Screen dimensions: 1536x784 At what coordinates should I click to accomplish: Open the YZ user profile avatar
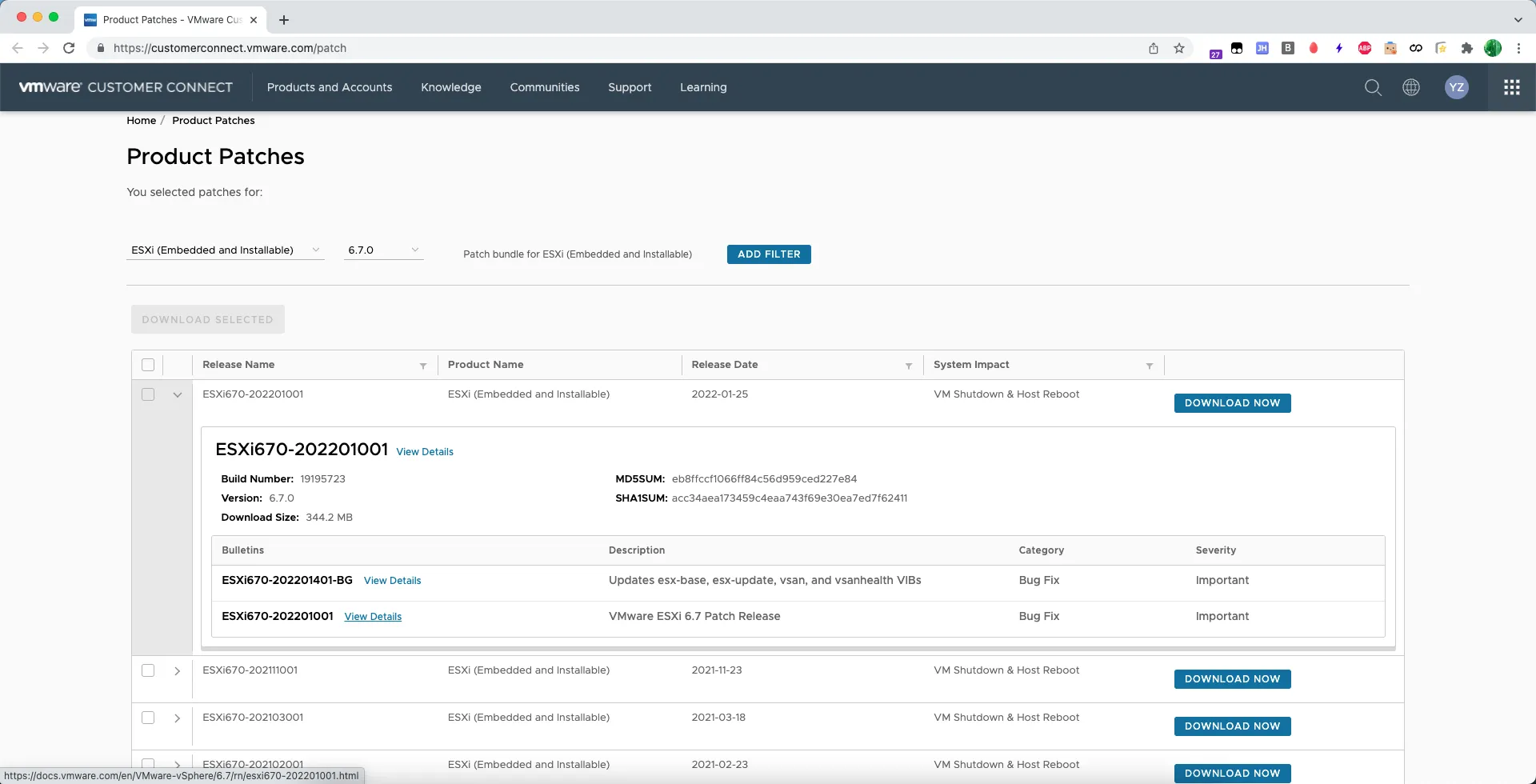[x=1457, y=87]
